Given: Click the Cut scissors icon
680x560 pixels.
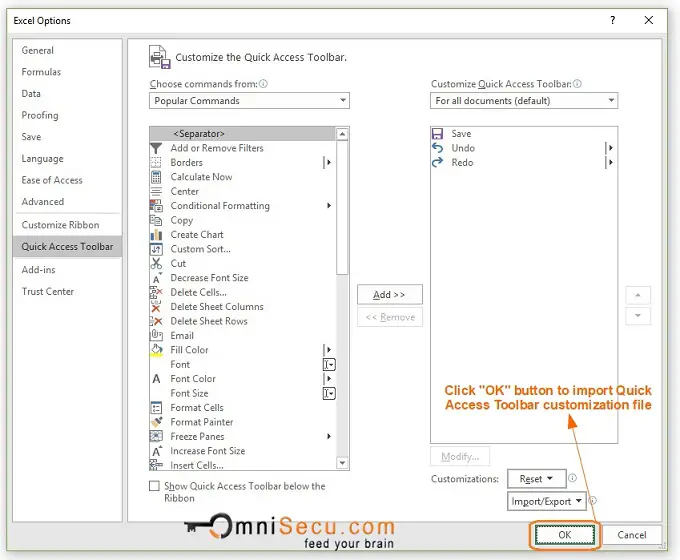Looking at the screenshot, I should (156, 263).
